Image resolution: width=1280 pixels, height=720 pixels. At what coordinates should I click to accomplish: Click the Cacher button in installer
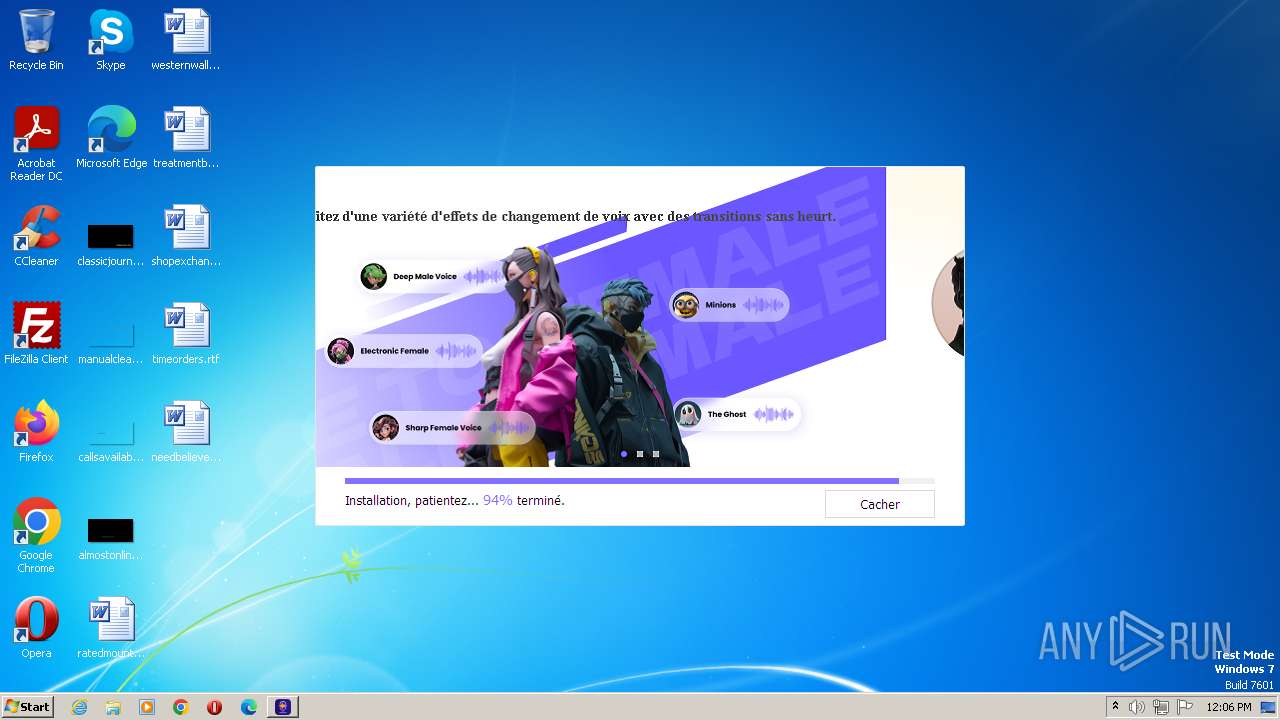click(x=879, y=504)
